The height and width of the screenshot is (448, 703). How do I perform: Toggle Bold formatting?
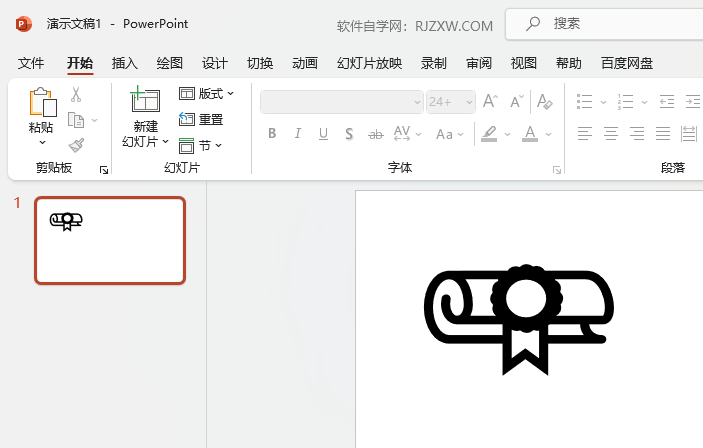tap(272, 134)
